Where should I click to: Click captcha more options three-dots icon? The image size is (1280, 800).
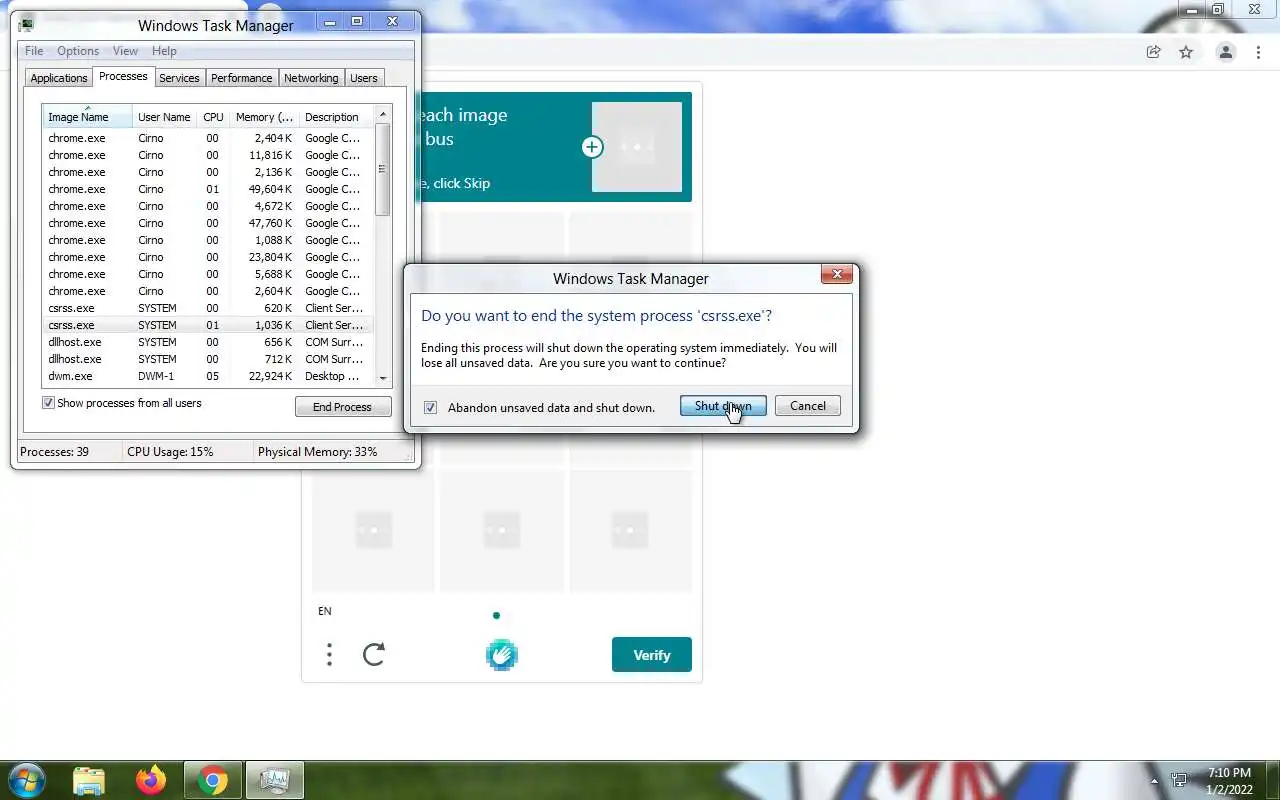[329, 655]
